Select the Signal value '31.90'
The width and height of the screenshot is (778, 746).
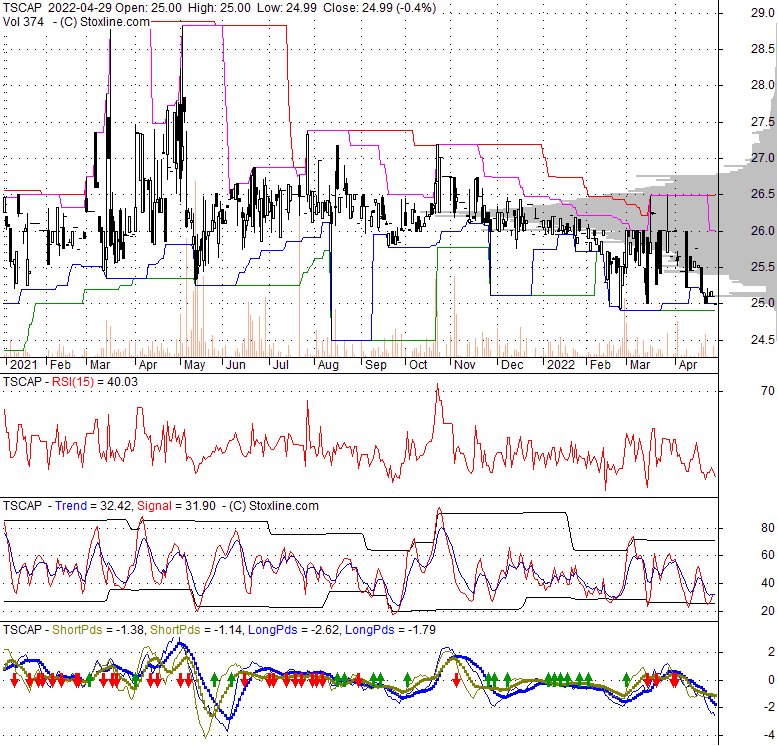199,506
